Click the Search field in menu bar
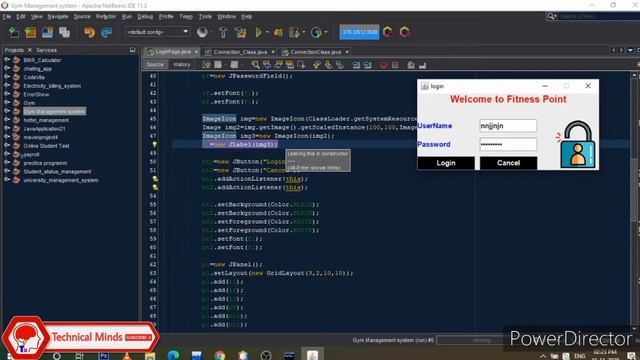Viewport: 640px width, 360px height. click(x=594, y=16)
